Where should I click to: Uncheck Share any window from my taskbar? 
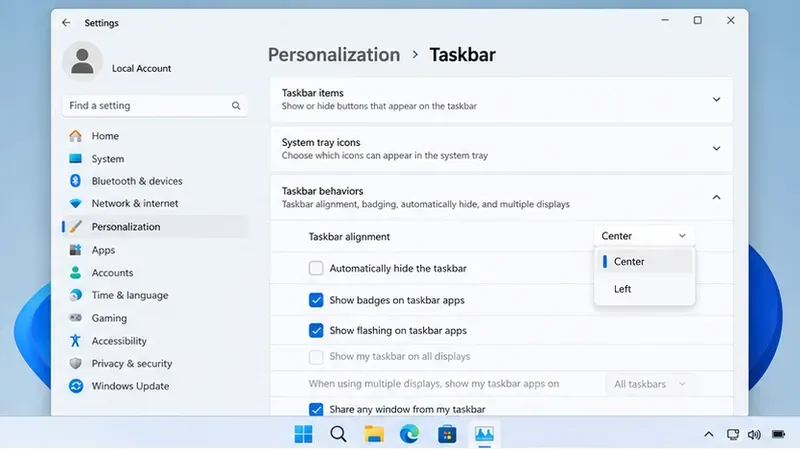pyautogui.click(x=316, y=409)
